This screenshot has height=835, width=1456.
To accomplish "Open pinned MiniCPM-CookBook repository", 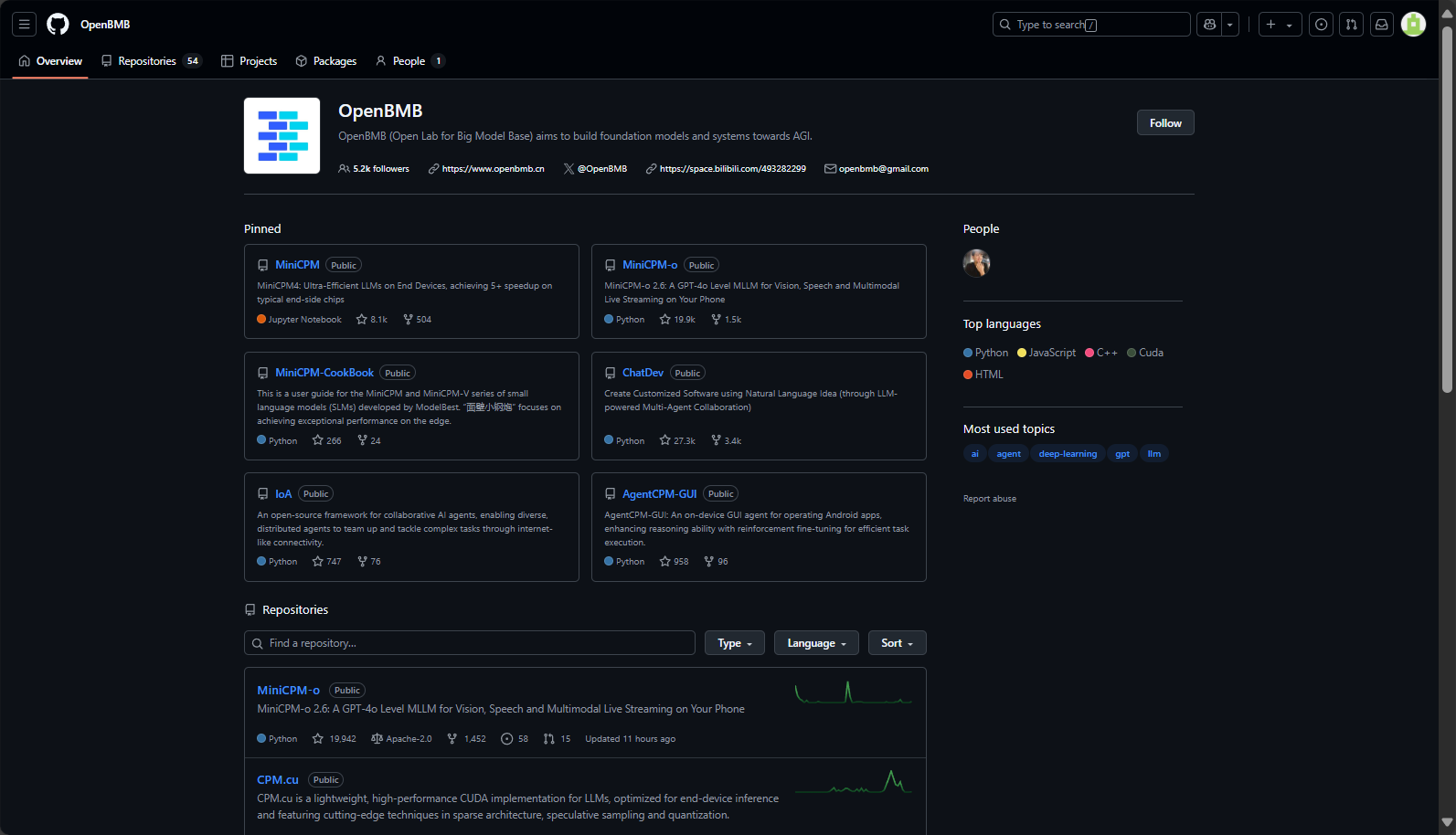I will pyautogui.click(x=324, y=373).
